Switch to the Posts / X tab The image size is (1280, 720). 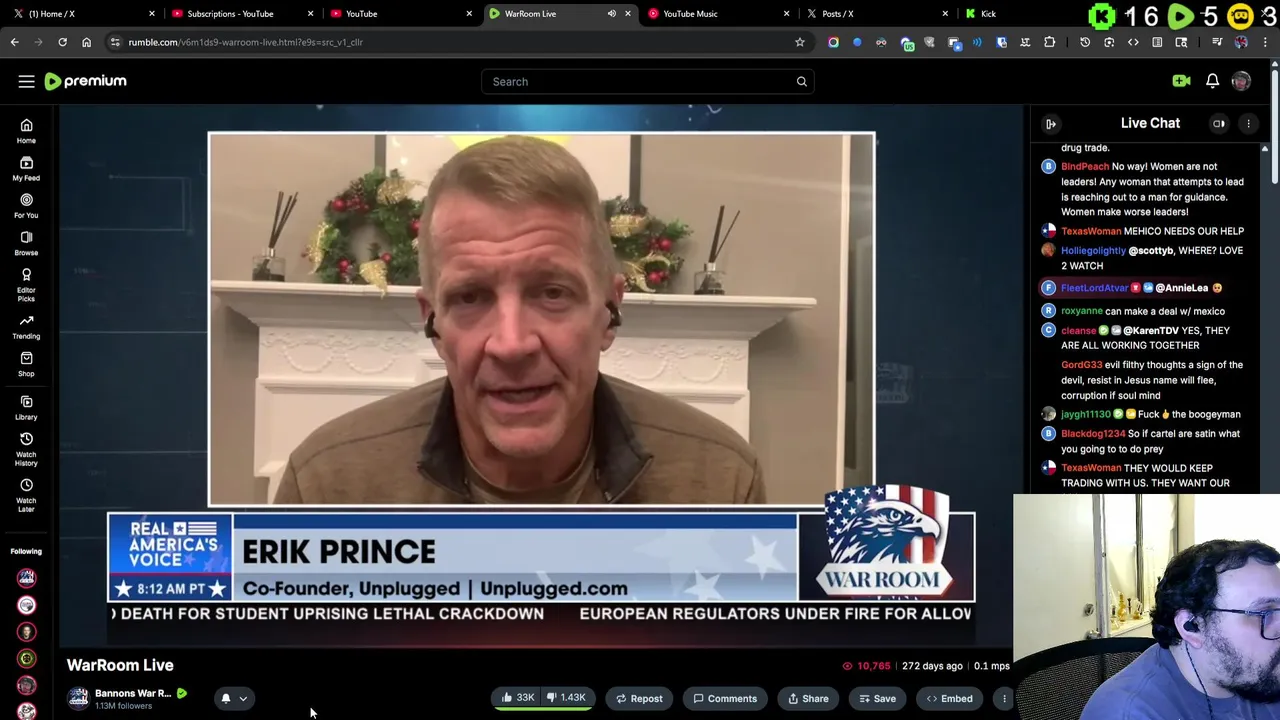[x=877, y=14]
